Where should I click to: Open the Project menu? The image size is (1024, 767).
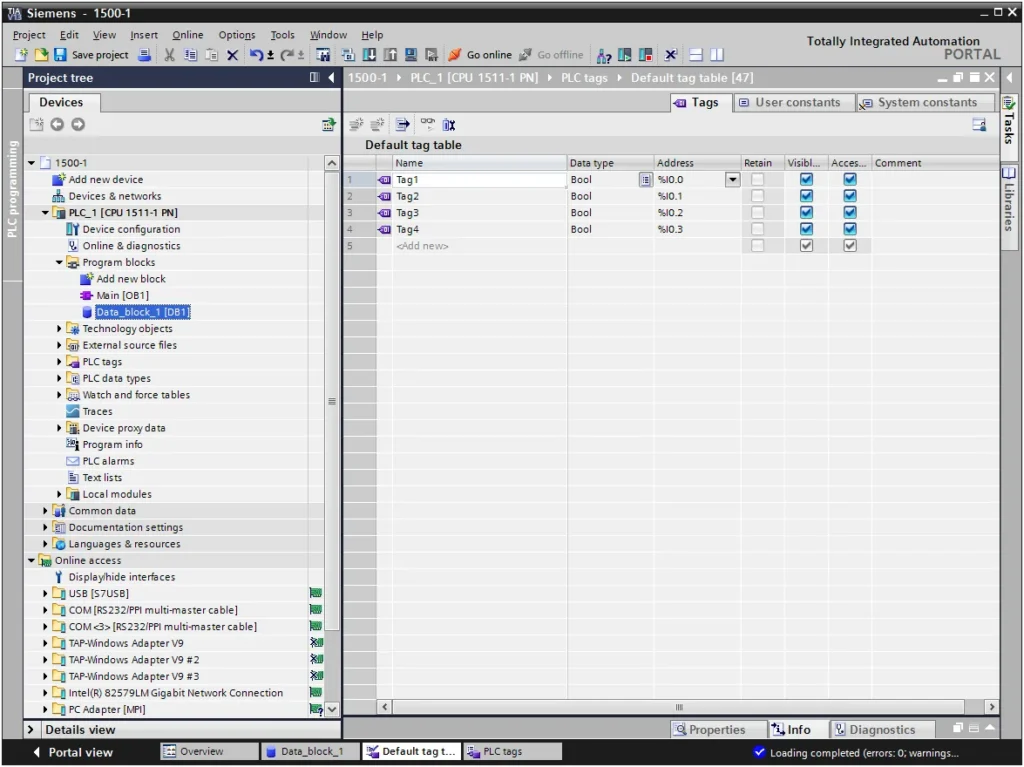point(29,35)
